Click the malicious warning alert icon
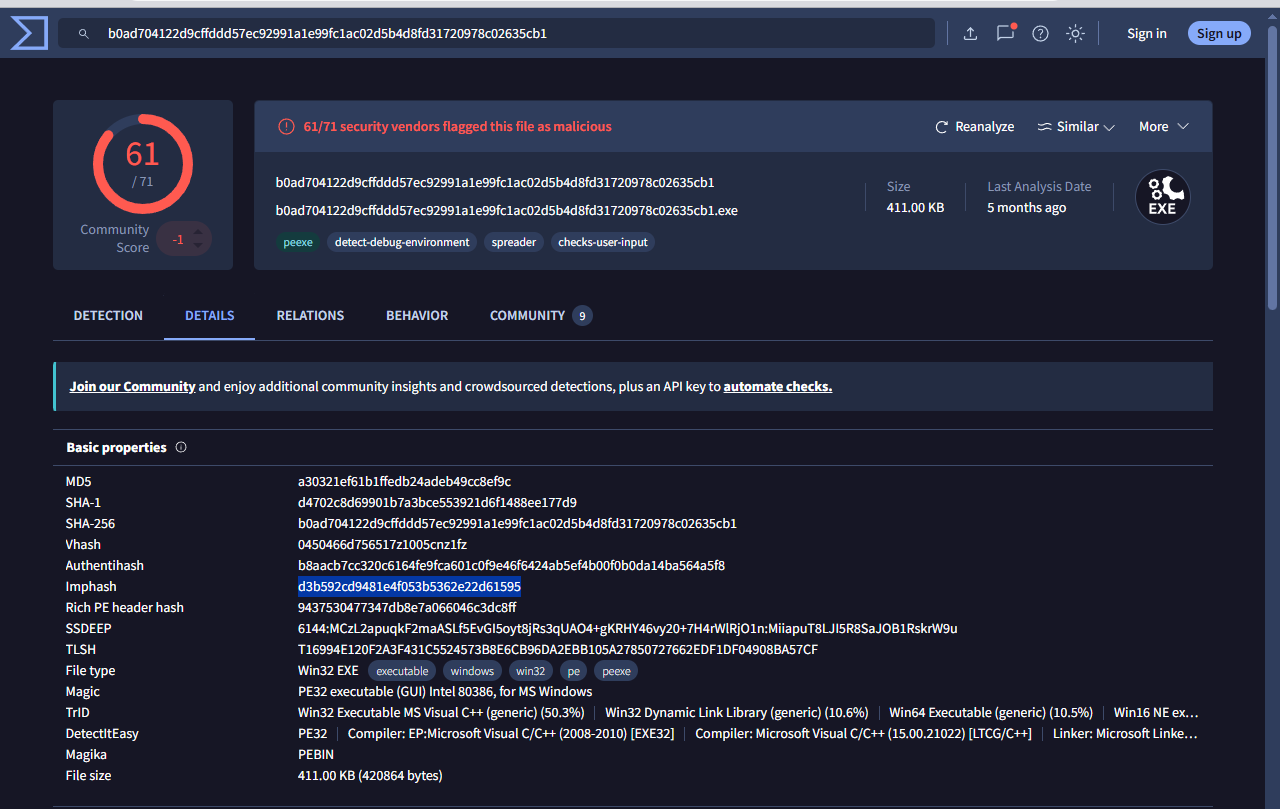Viewport: 1280px width, 809px height. 286,127
